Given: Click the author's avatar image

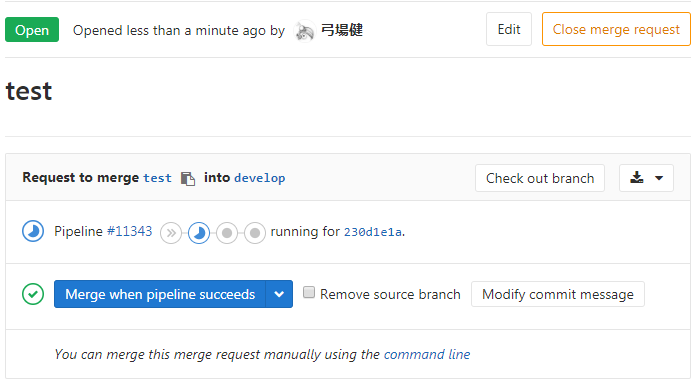Looking at the screenshot, I should pyautogui.click(x=305, y=31).
